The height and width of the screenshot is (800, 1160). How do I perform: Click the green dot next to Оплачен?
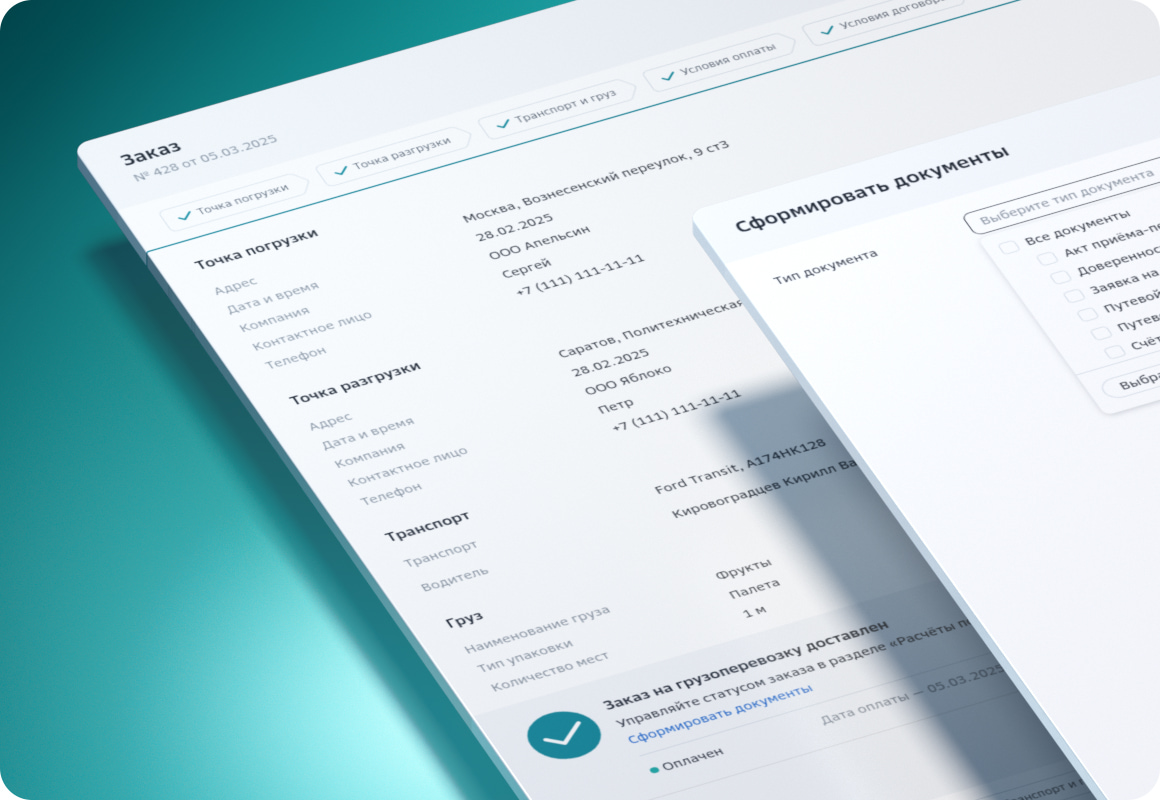[x=654, y=770]
